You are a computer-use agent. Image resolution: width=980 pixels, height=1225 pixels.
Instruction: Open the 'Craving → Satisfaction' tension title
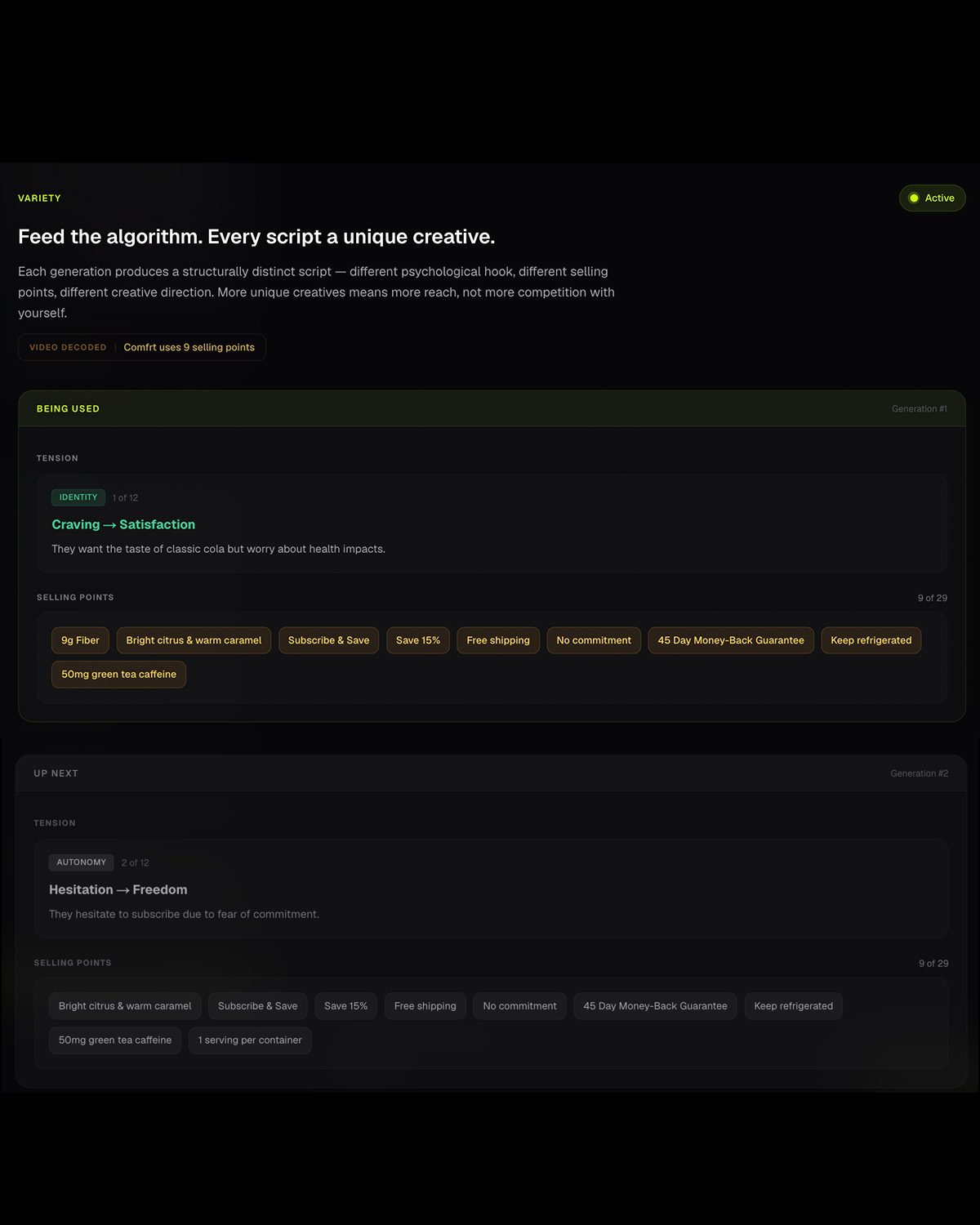coord(123,524)
